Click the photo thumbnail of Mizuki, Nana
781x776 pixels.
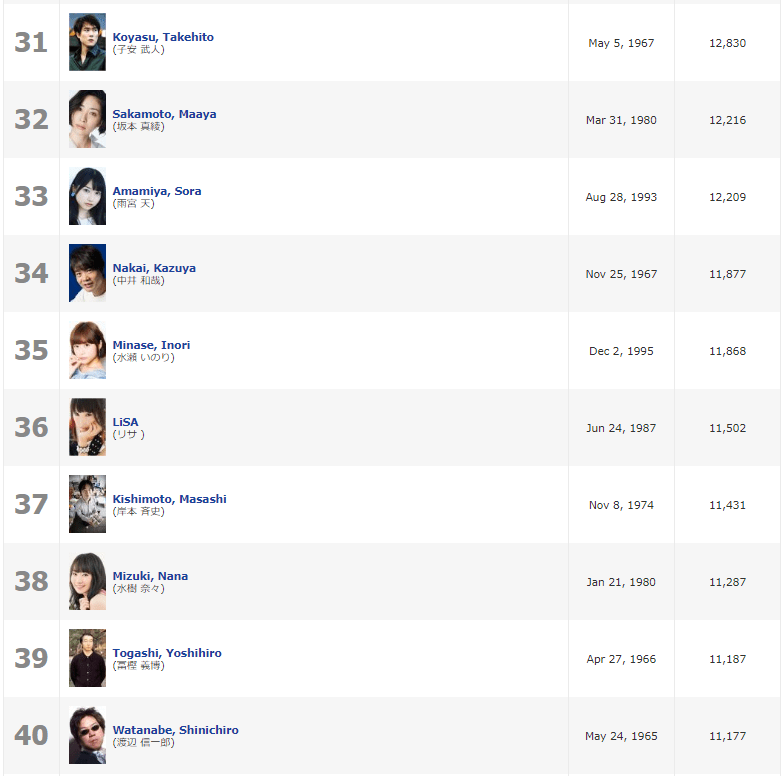point(87,581)
